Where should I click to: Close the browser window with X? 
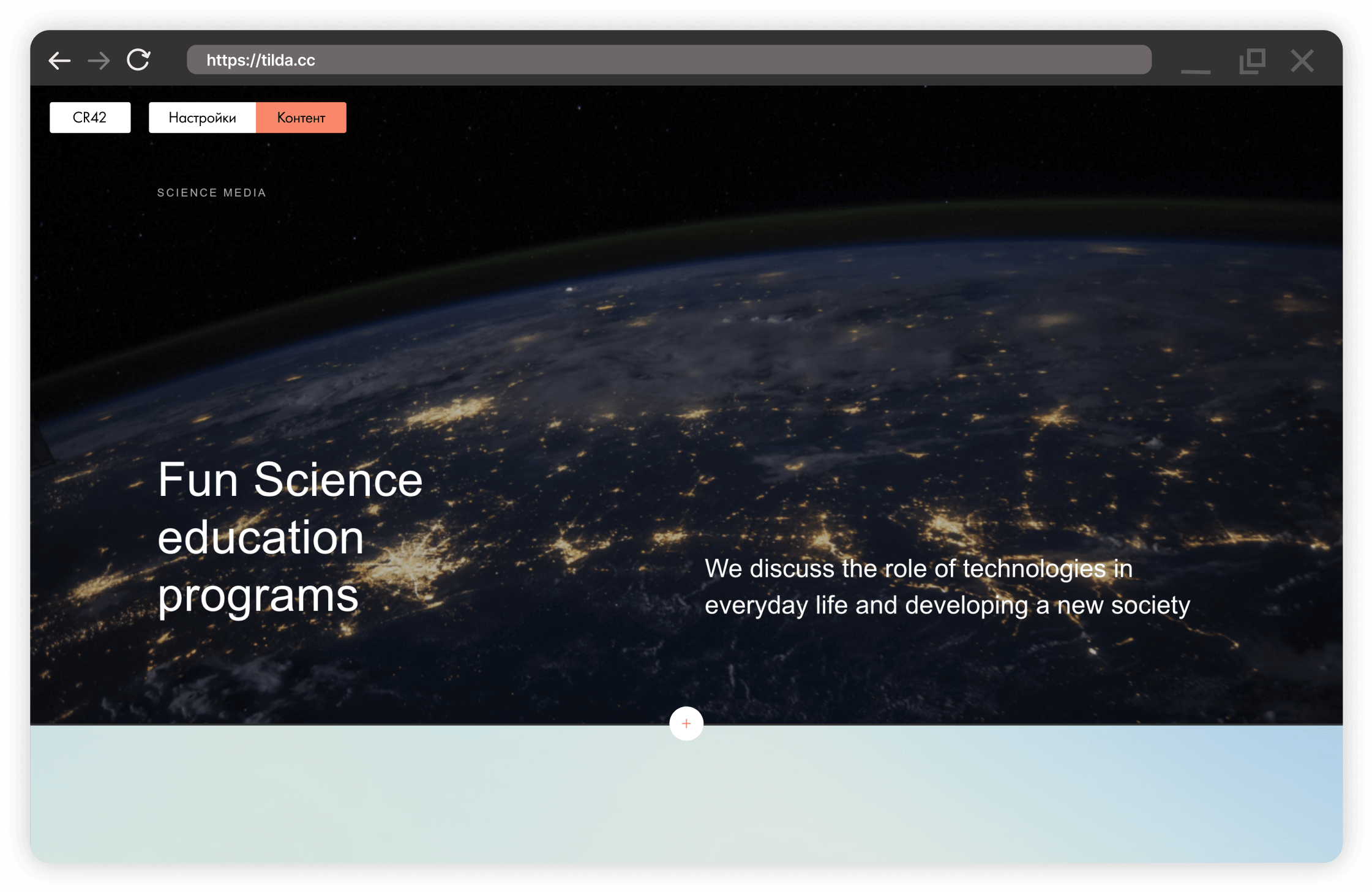tap(1302, 61)
